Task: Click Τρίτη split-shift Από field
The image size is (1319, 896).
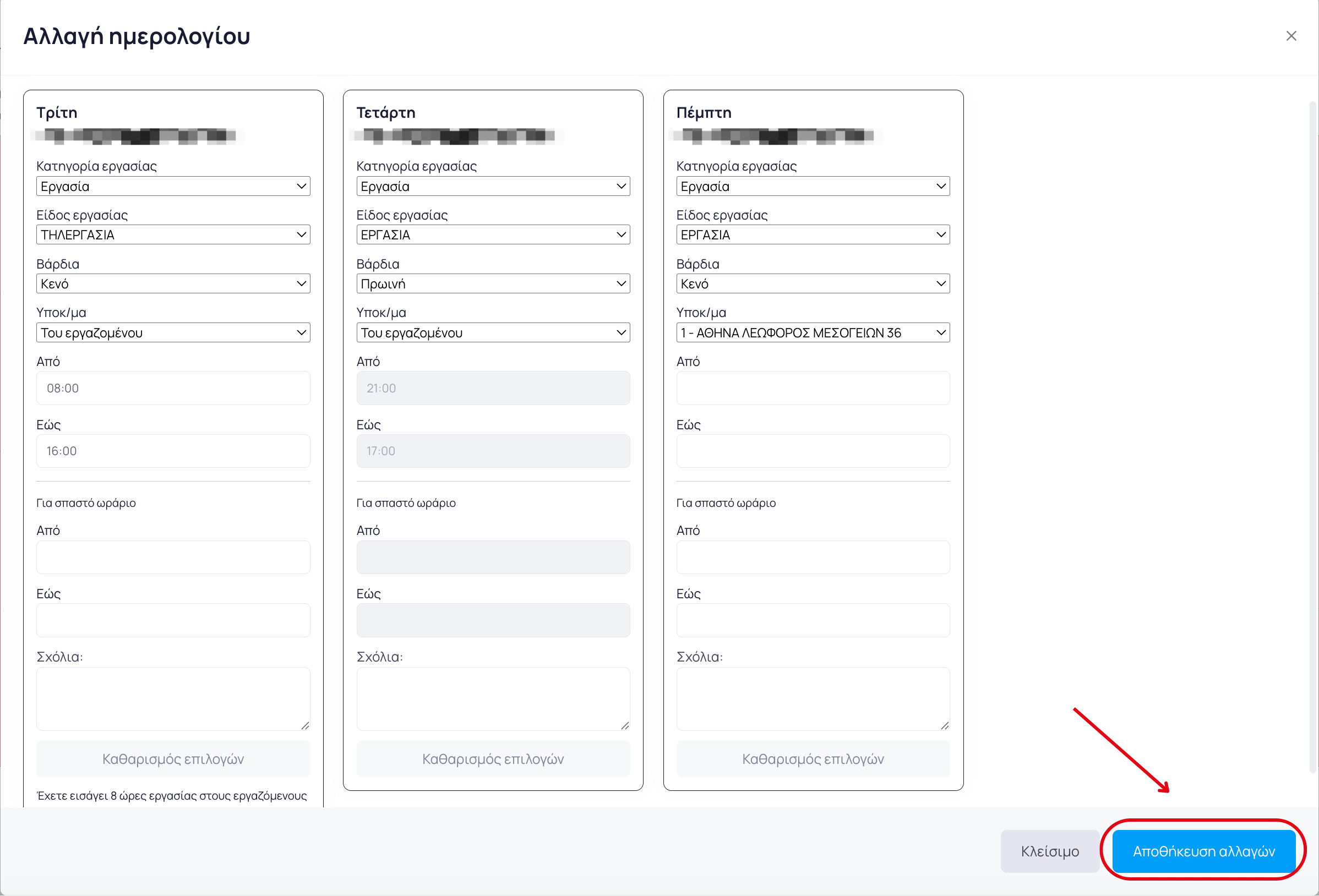Action: click(x=173, y=557)
